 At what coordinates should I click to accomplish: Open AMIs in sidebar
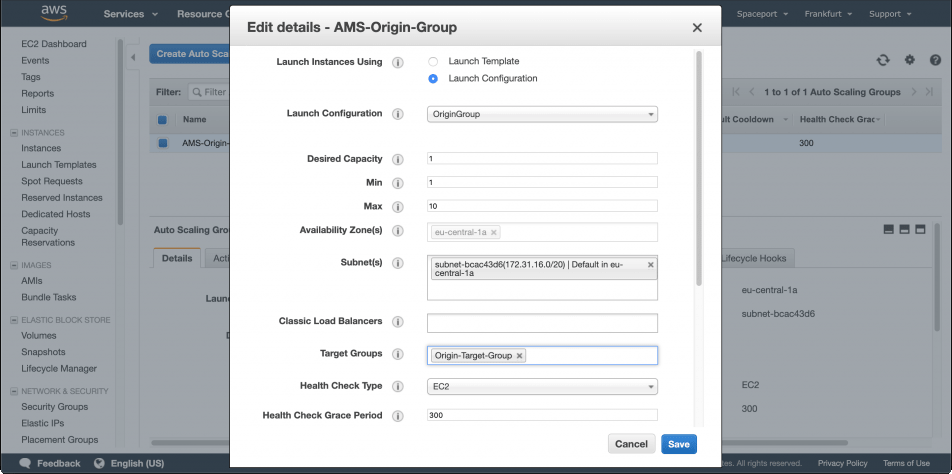[32, 281]
